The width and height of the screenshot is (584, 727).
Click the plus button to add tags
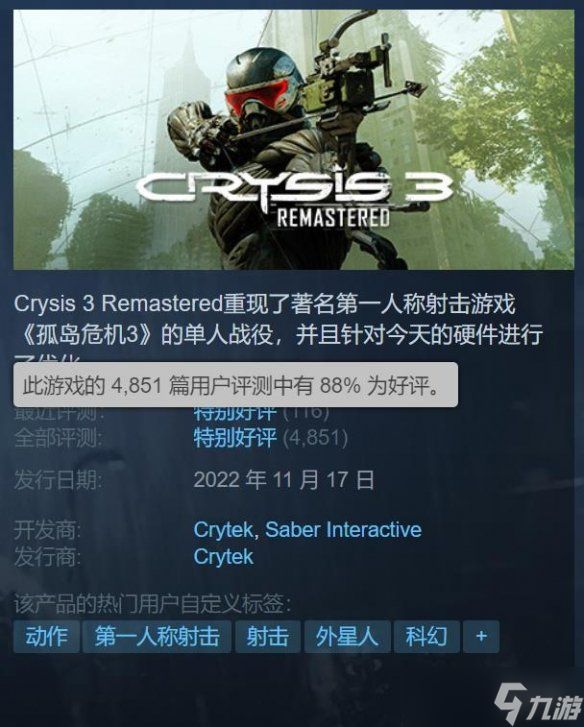click(481, 636)
